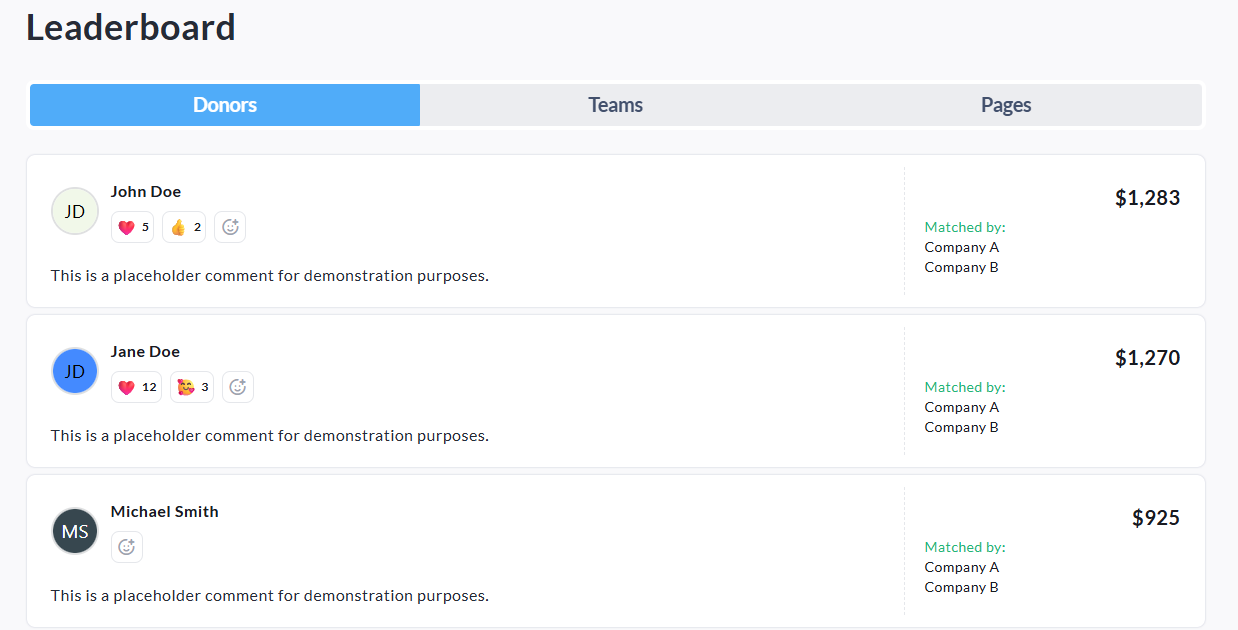Viewport: 1238px width, 630px height.
Task: Add a reaction to Michael Smith's donation
Action: pos(127,547)
